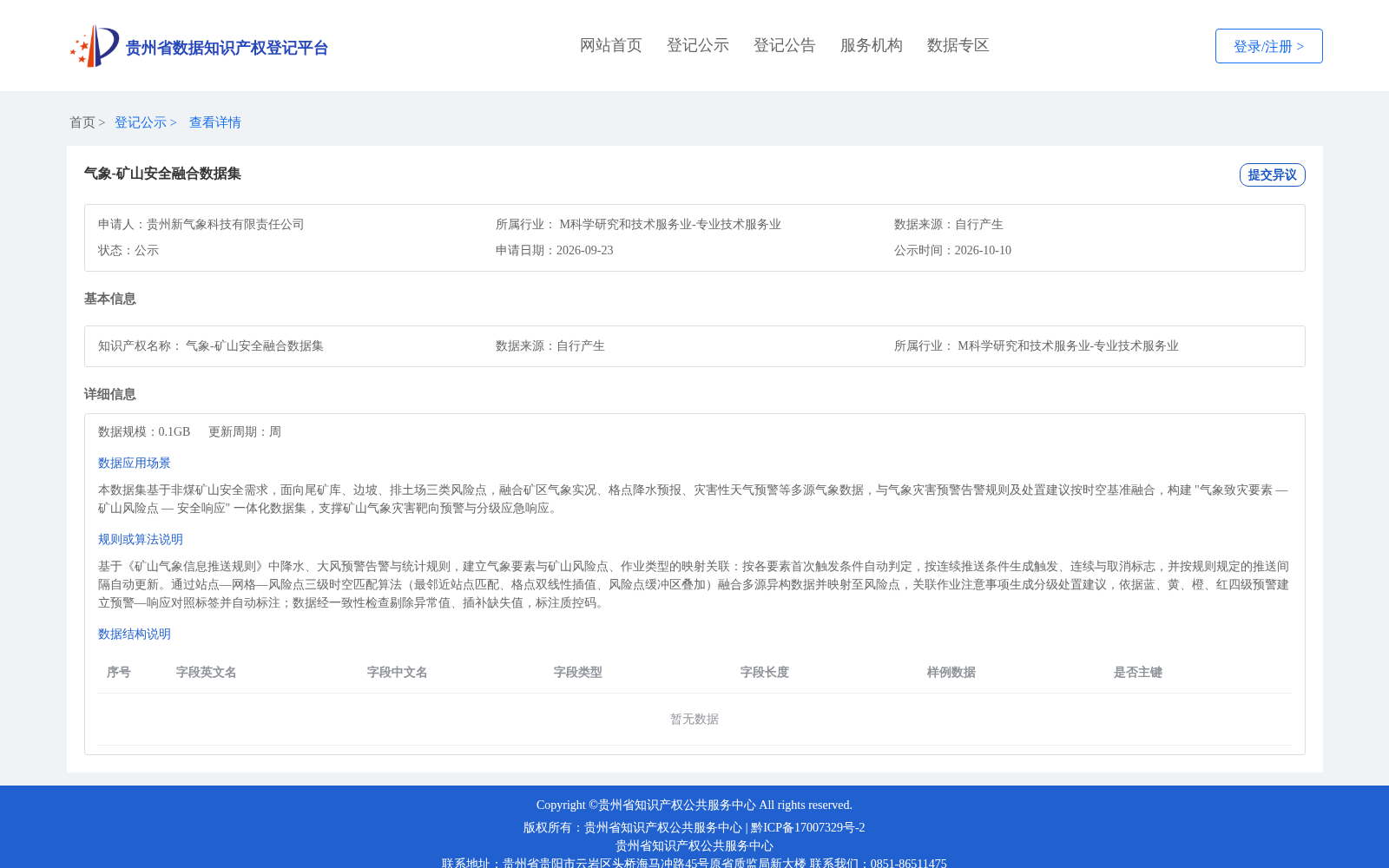The width and height of the screenshot is (1389, 868).
Task: Click the 样例数据 column header
Action: [951, 672]
